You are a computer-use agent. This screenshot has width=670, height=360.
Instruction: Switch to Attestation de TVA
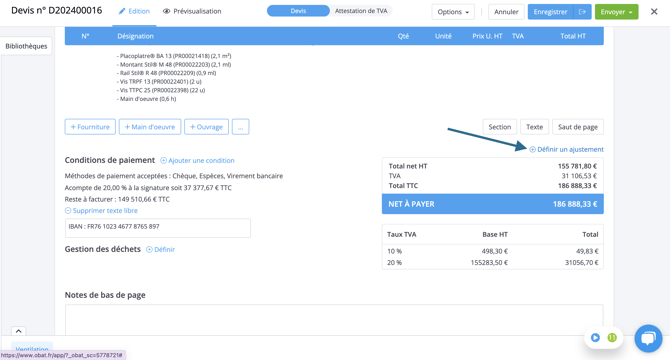[x=361, y=11]
